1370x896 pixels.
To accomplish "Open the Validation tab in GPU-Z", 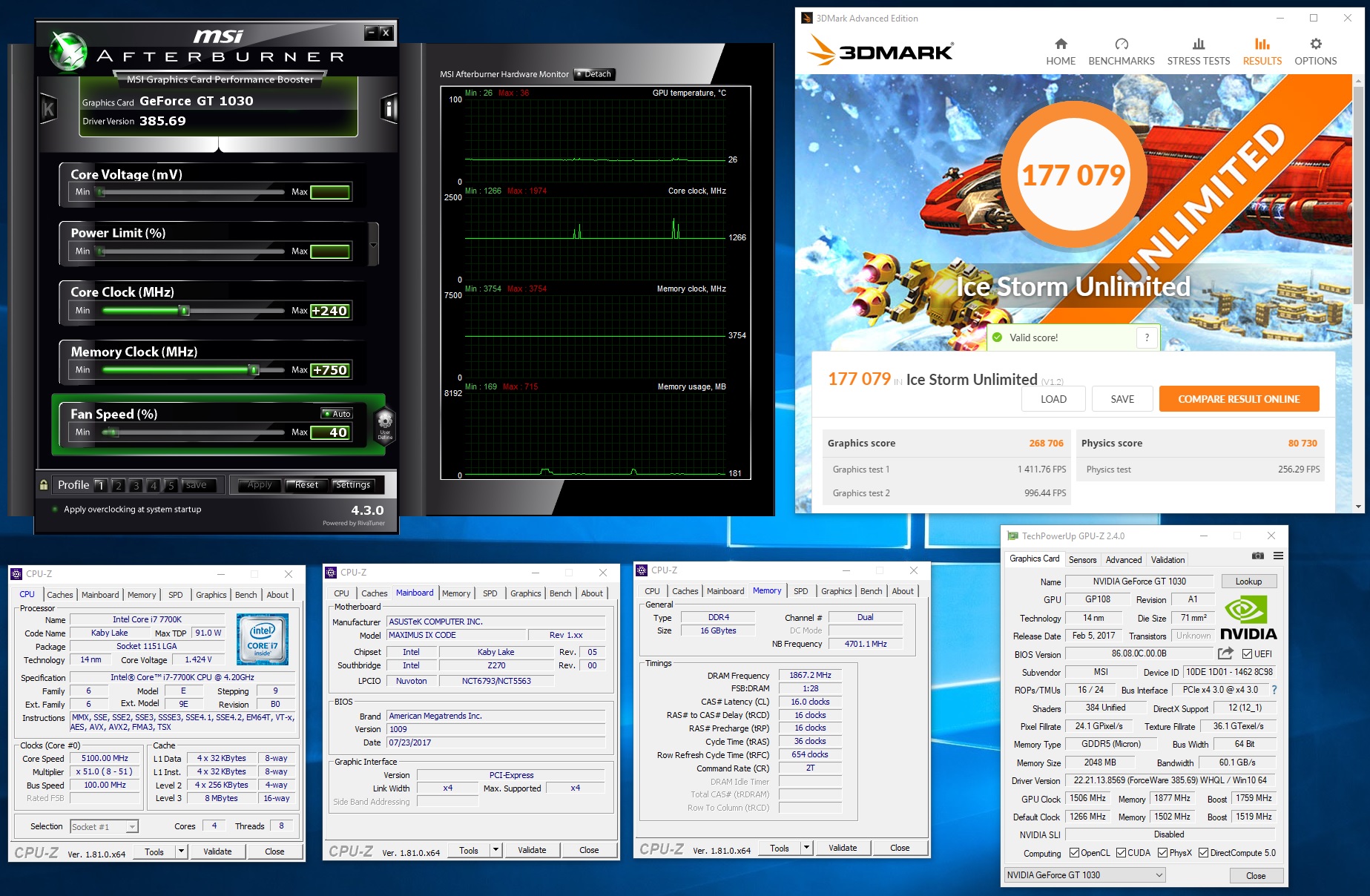I will coord(1168,560).
